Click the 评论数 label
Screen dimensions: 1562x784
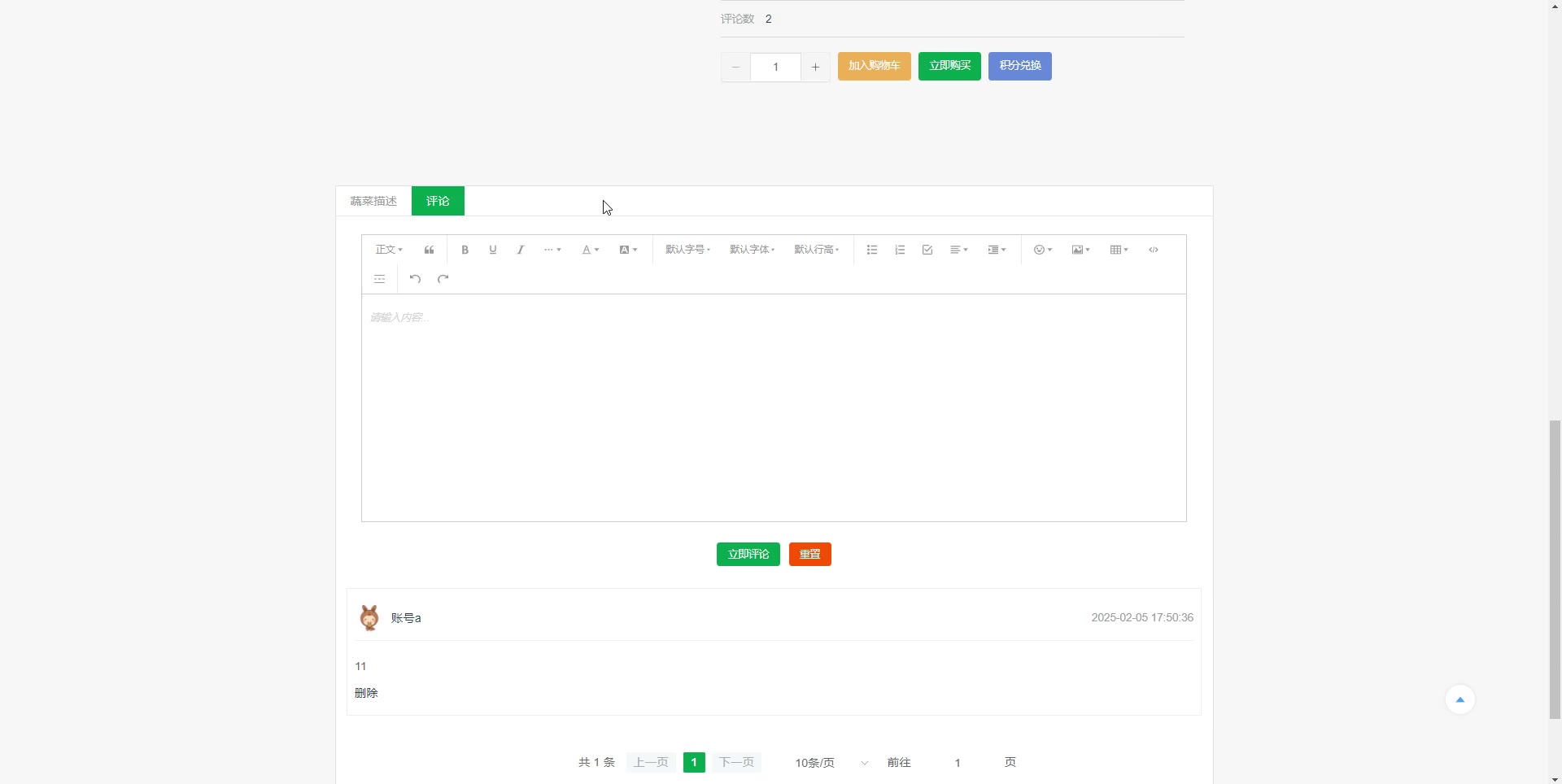(738, 19)
